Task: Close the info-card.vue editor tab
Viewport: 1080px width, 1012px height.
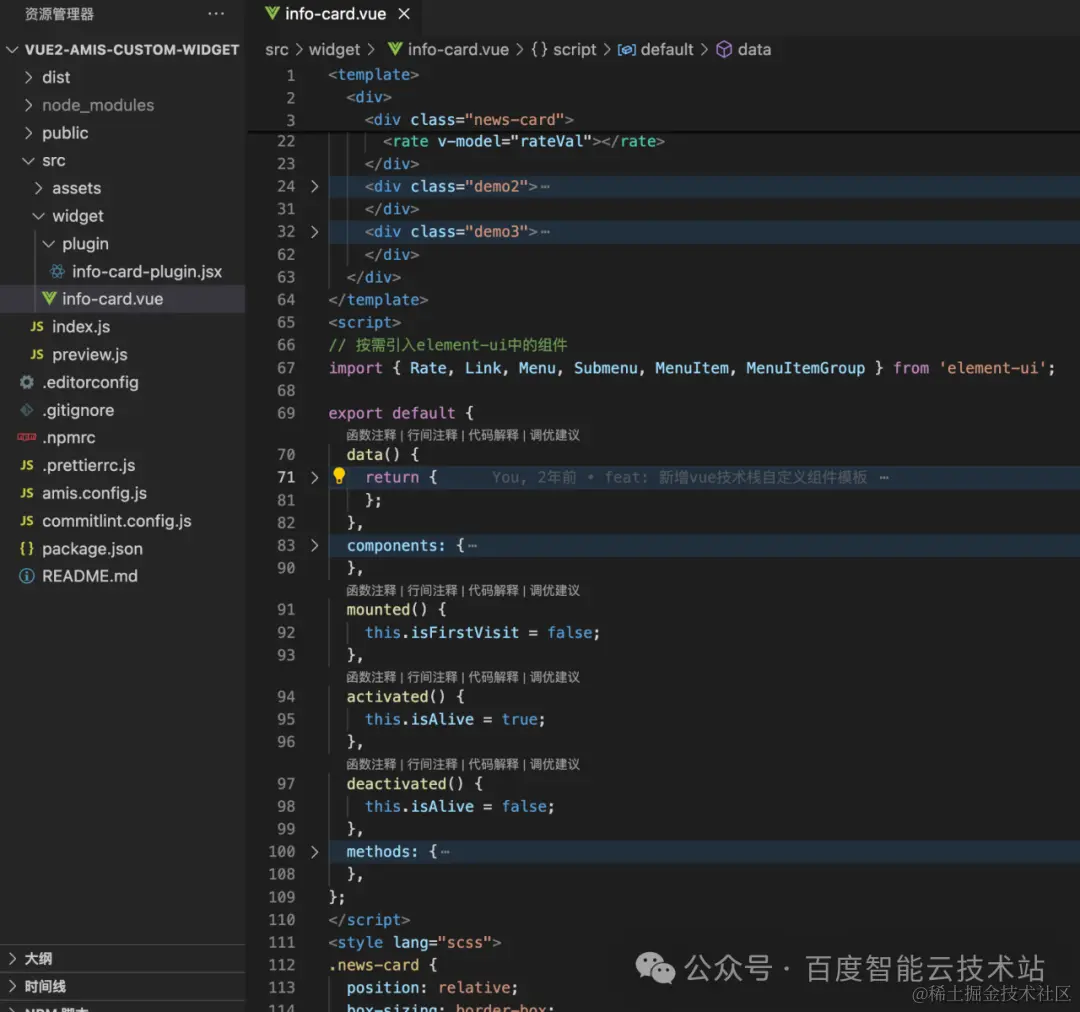Action: (x=404, y=14)
